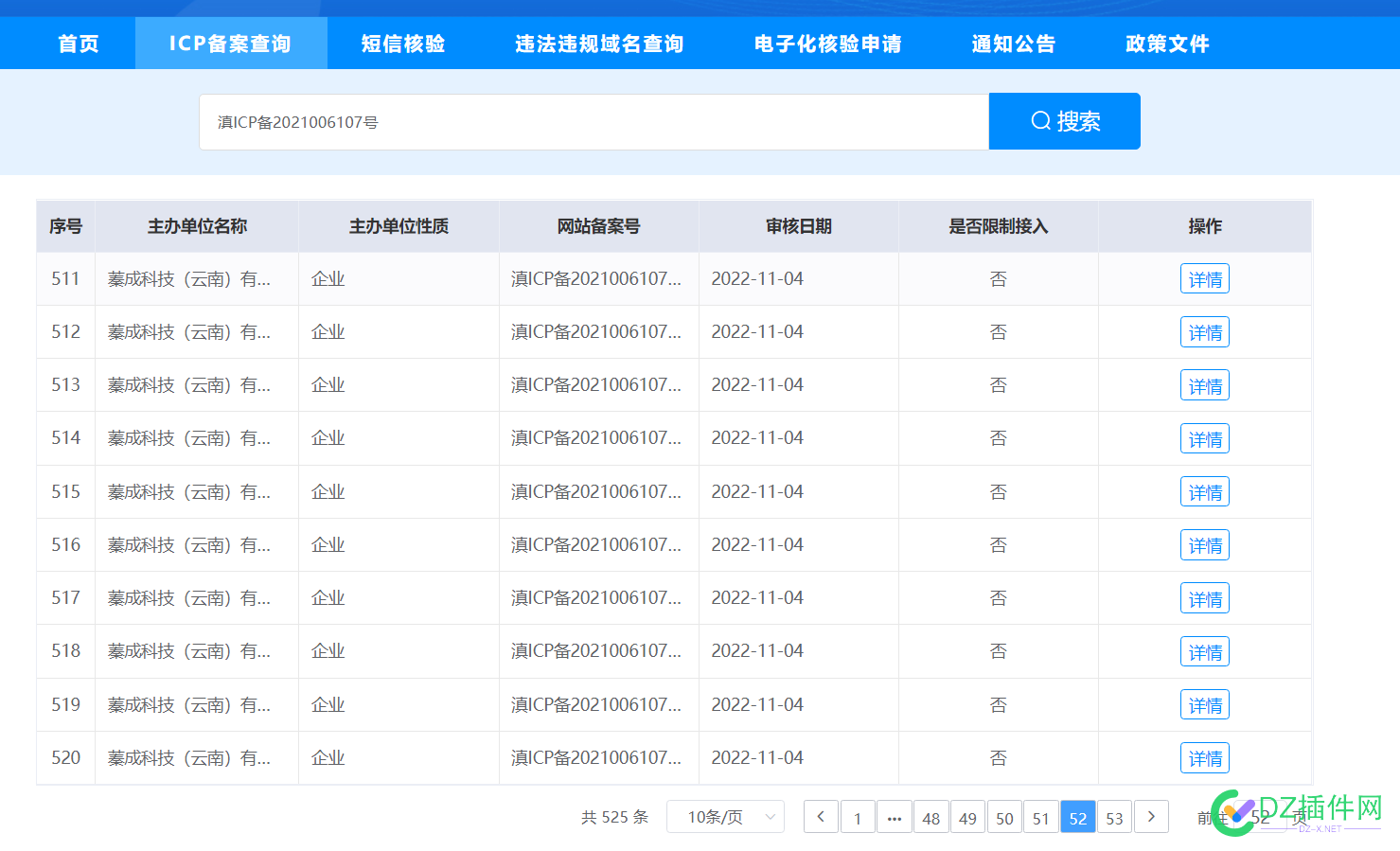Go to page 51
The height and width of the screenshot is (851, 1400).
(1041, 818)
